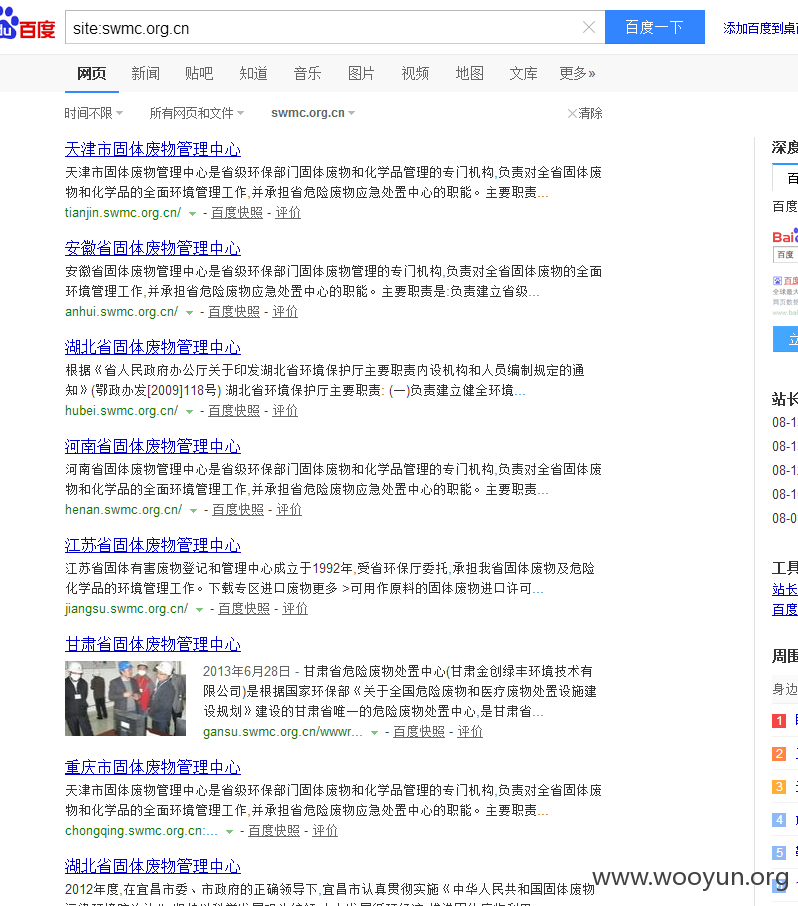Click 评价 for gansu.swmc.org.cn result
Image resolution: width=798 pixels, height=906 pixels.
coord(470,732)
